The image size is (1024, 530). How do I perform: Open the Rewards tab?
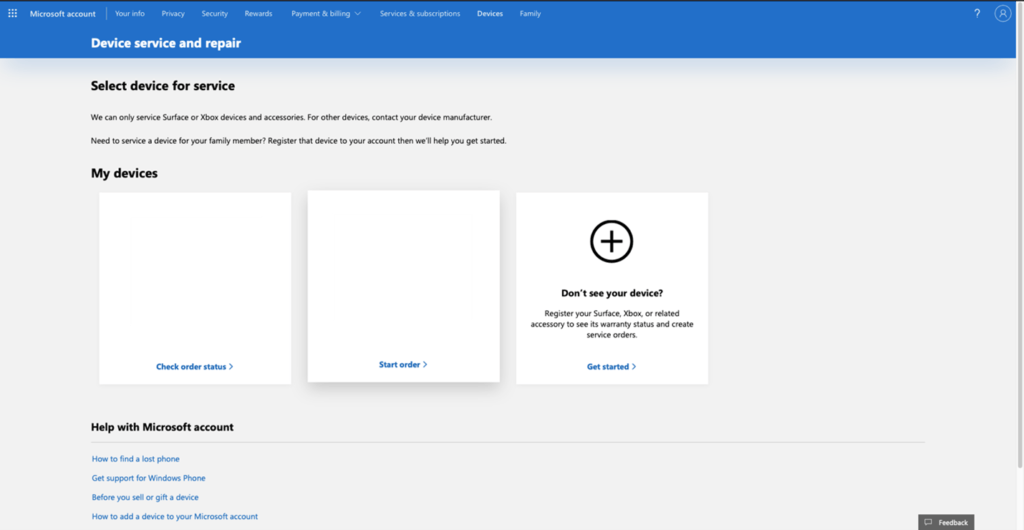click(259, 14)
